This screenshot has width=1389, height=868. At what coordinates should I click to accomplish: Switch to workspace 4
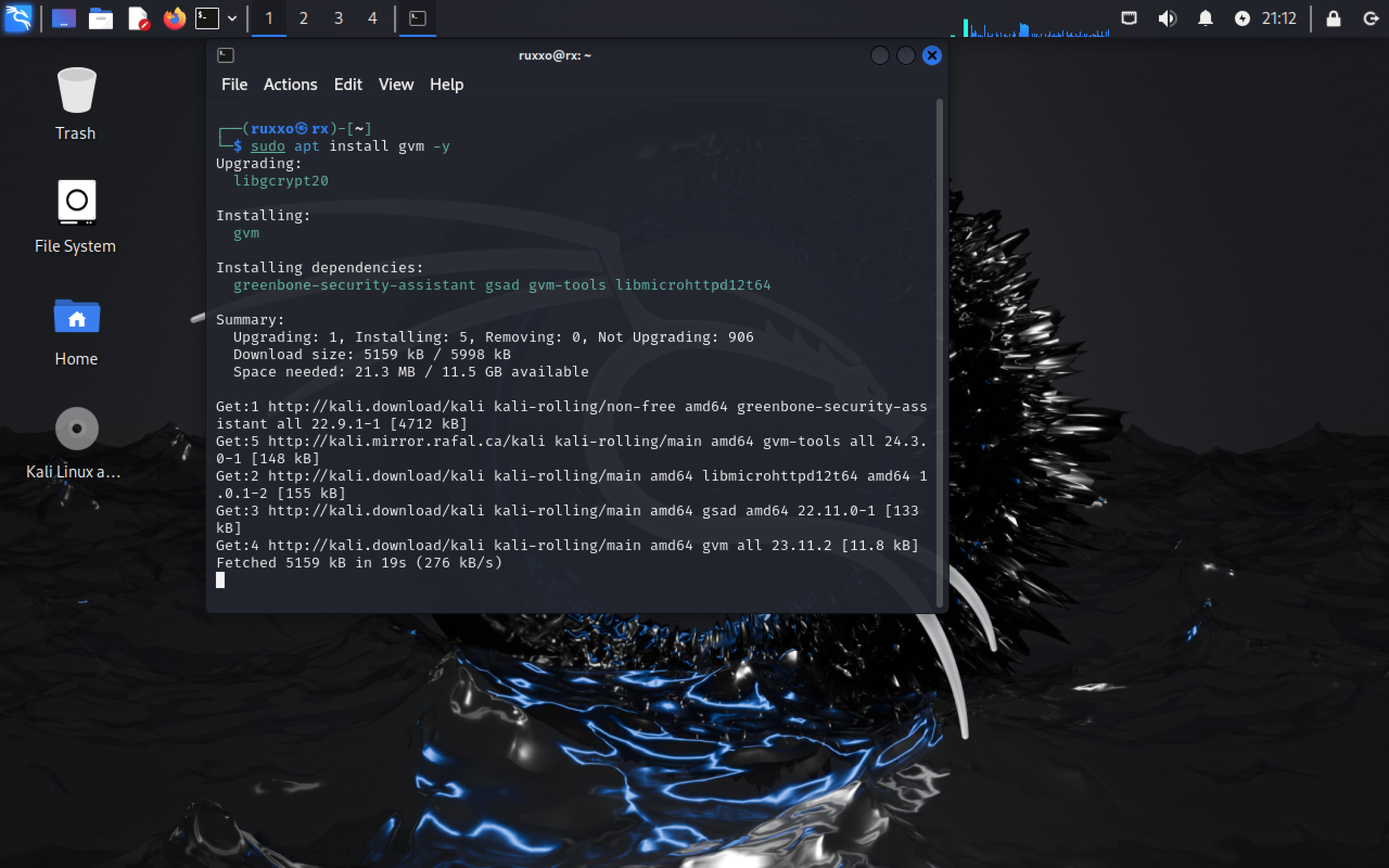click(x=373, y=18)
